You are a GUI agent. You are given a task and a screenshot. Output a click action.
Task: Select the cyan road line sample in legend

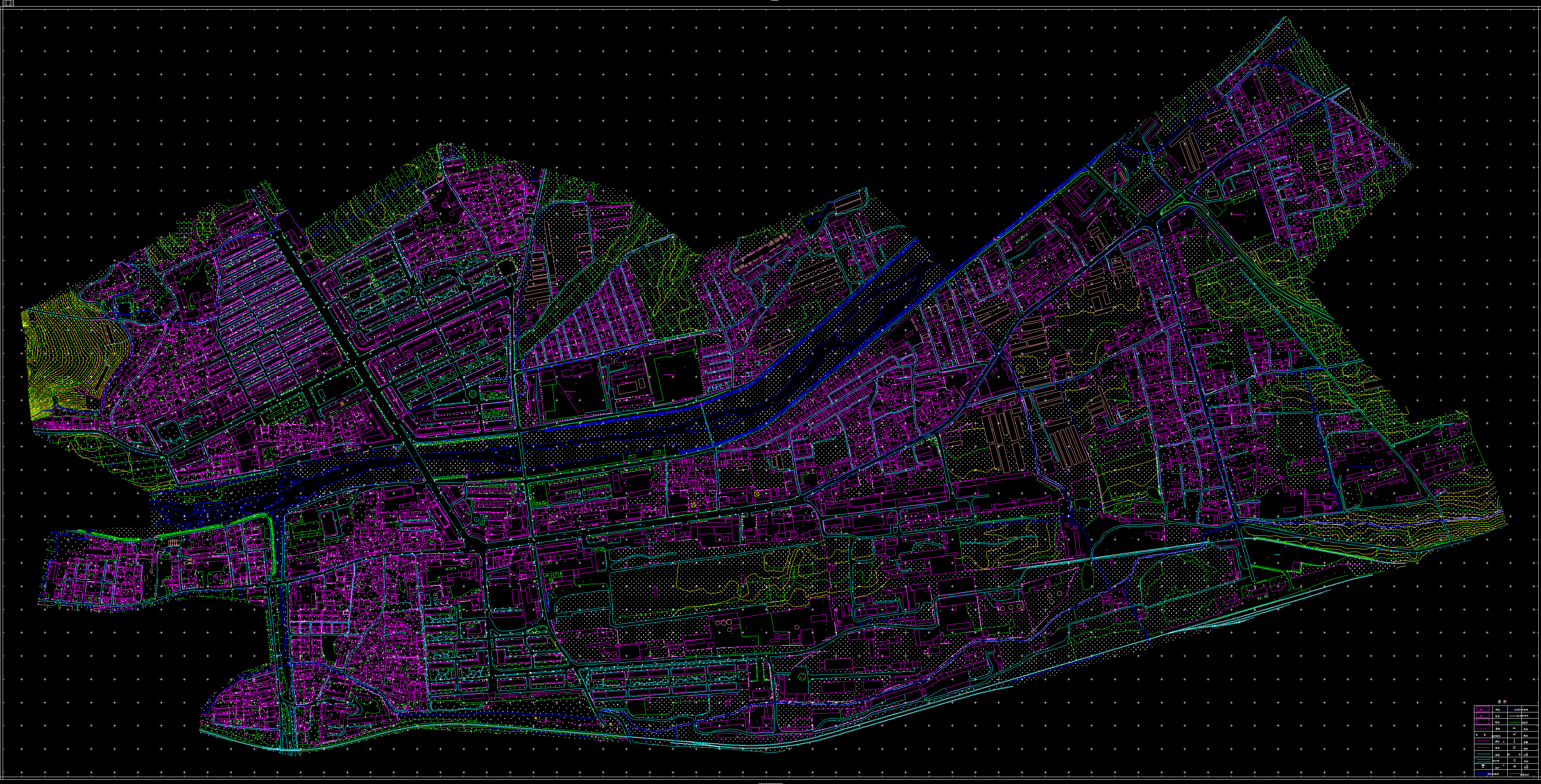coord(1484,753)
